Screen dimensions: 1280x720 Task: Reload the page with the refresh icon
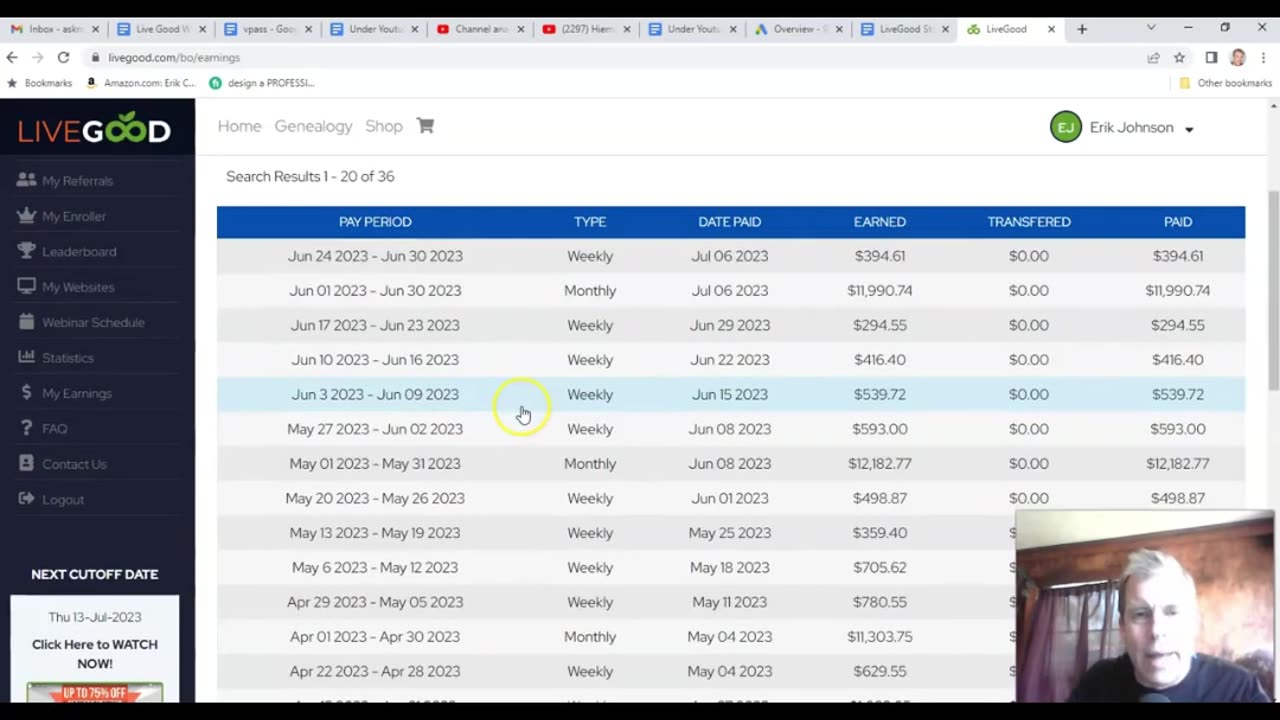[x=63, y=57]
